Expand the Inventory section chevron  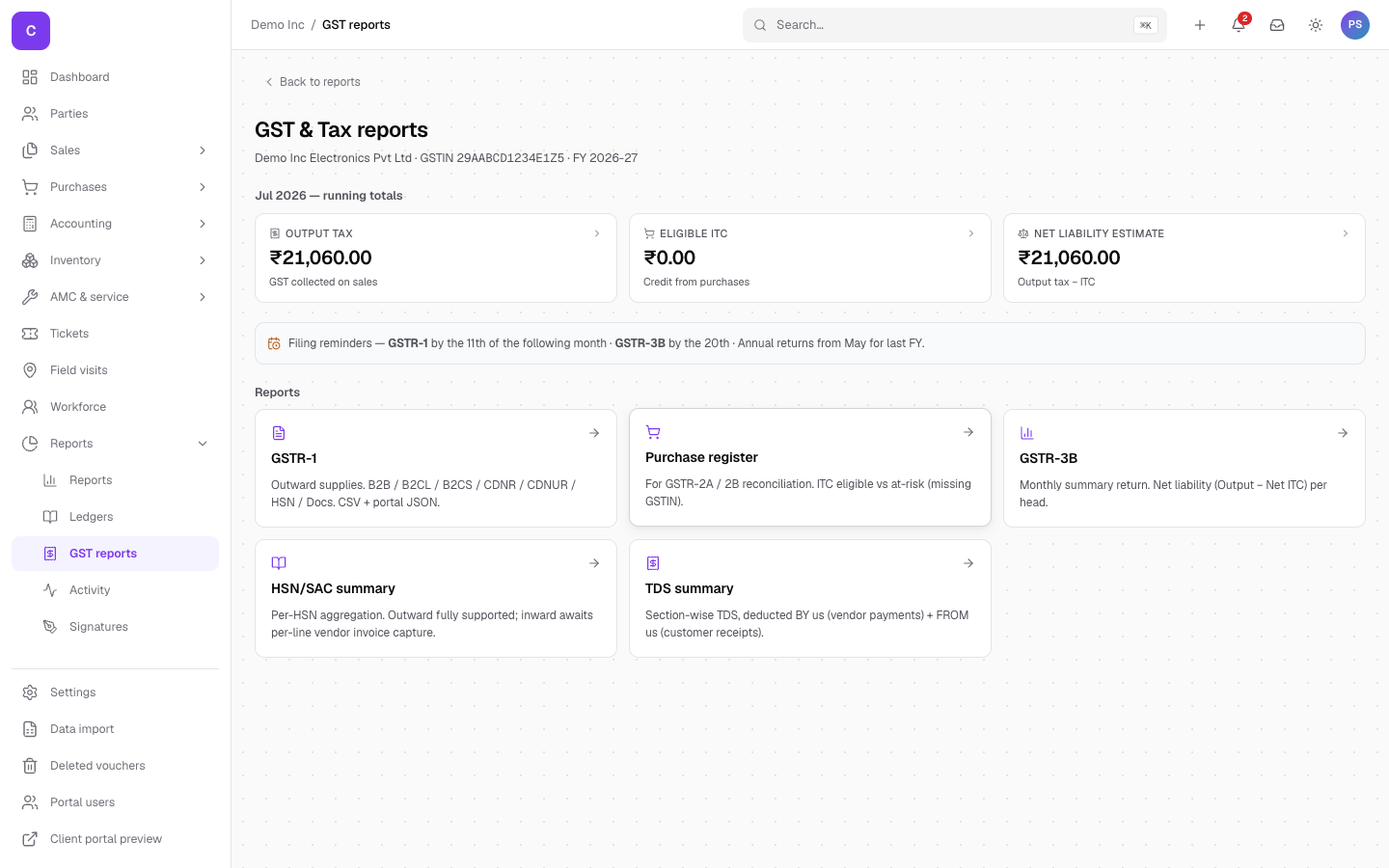tap(203, 260)
